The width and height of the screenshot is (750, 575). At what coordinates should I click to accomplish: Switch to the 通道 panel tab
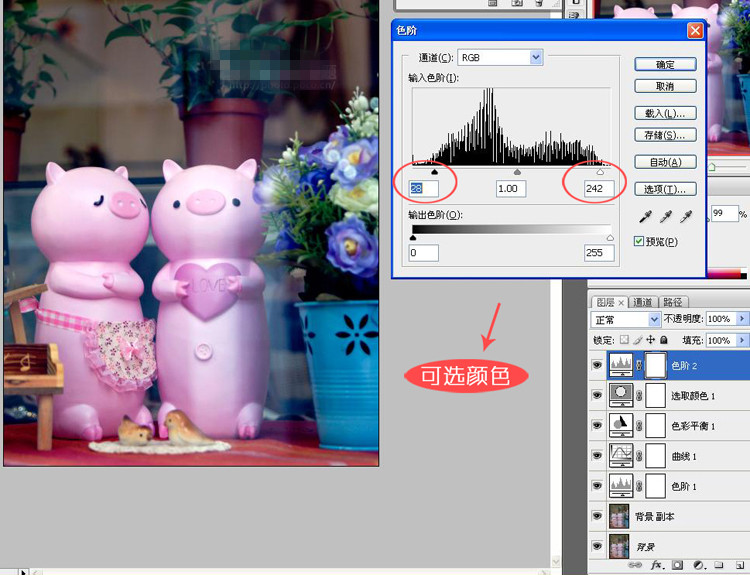click(642, 302)
